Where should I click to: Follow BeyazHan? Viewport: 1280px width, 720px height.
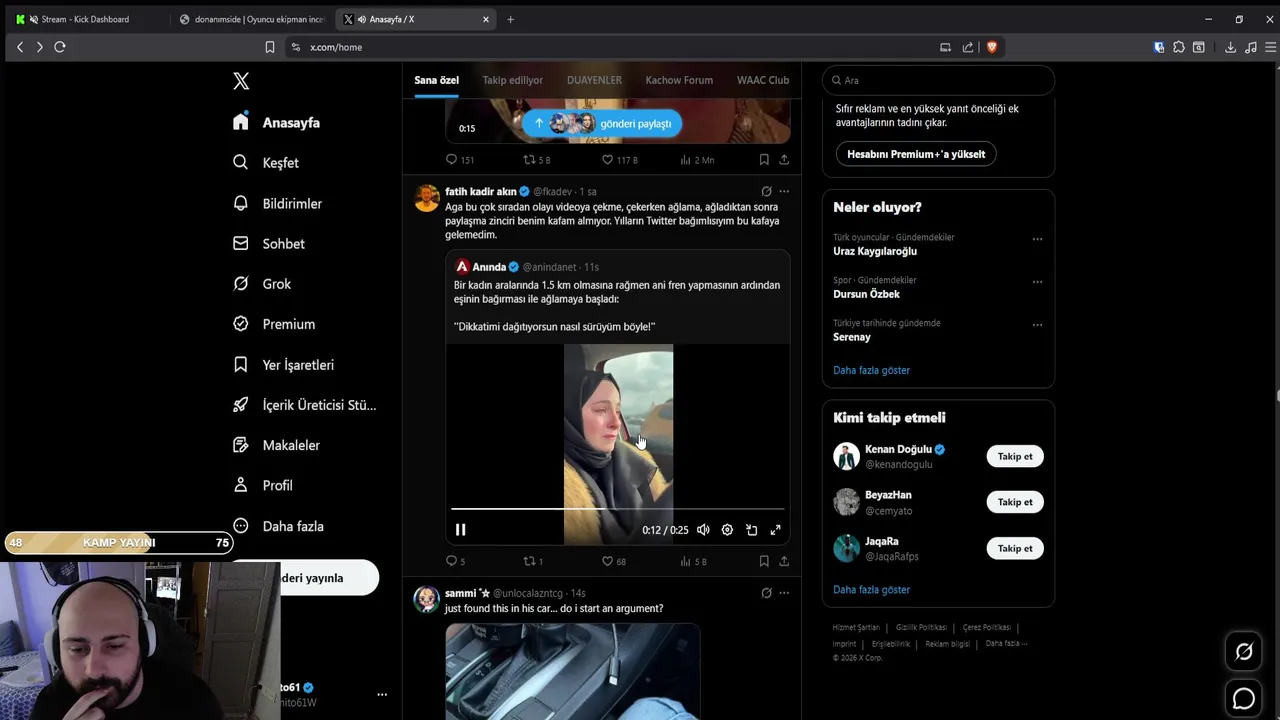point(1015,502)
